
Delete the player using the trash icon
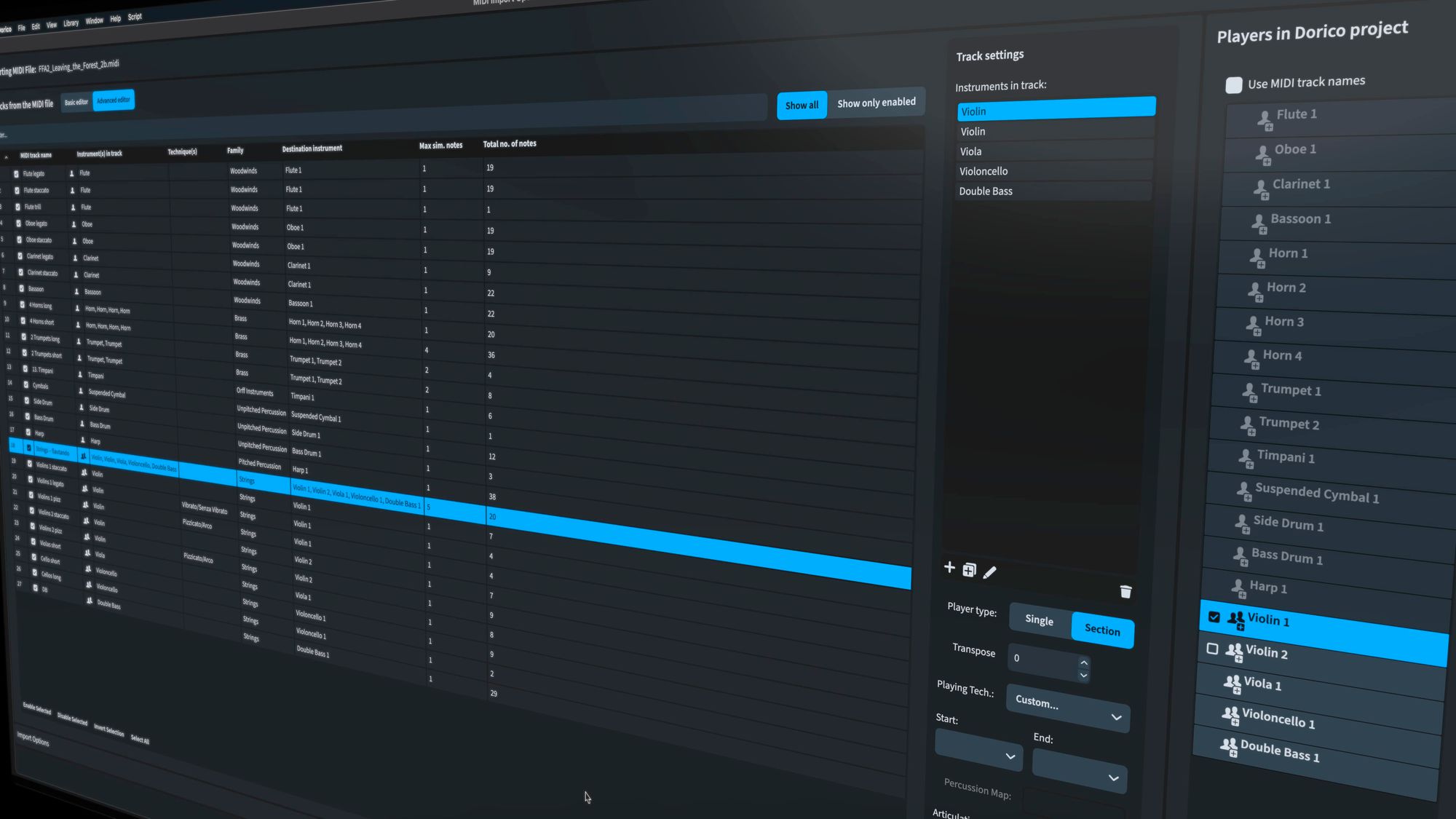click(1125, 592)
